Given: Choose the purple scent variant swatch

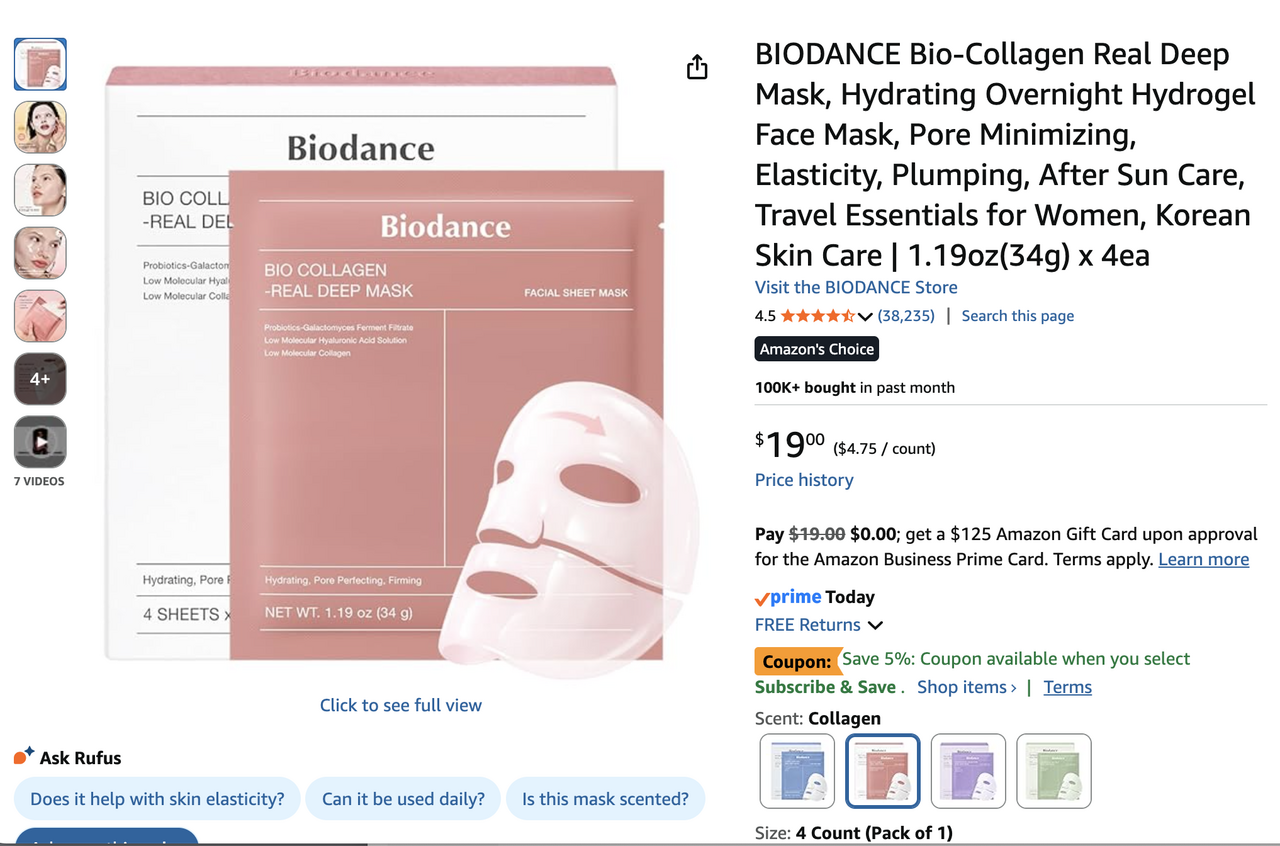Looking at the screenshot, I should point(968,771).
